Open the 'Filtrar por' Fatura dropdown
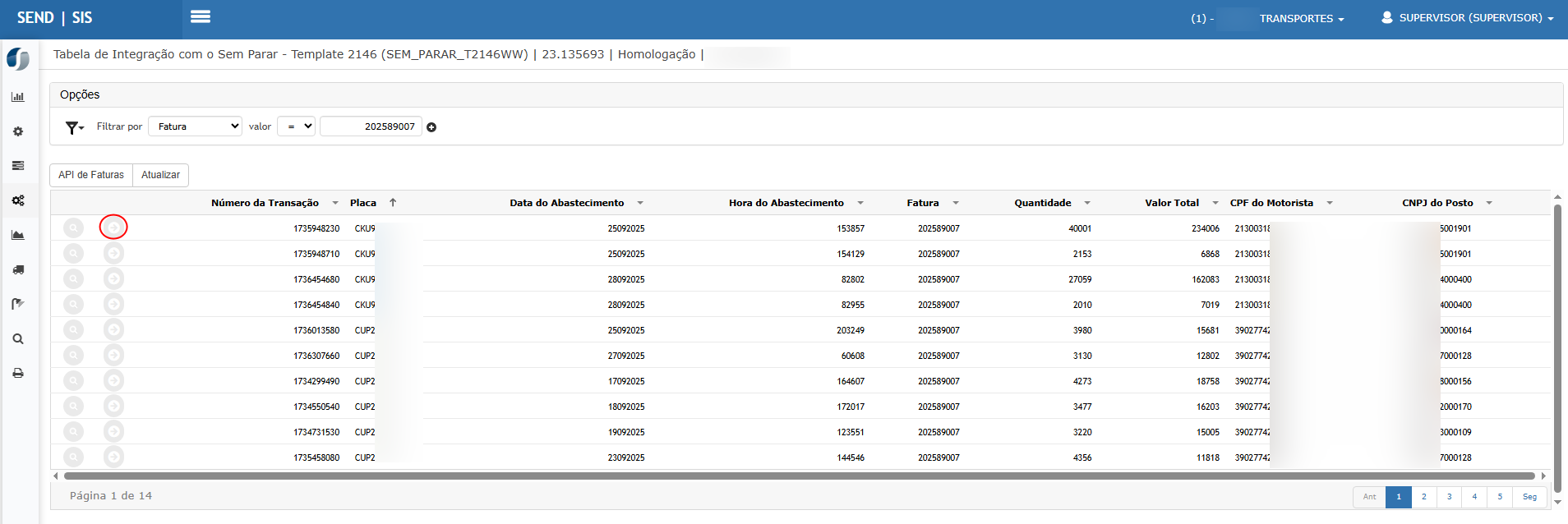 tap(196, 126)
